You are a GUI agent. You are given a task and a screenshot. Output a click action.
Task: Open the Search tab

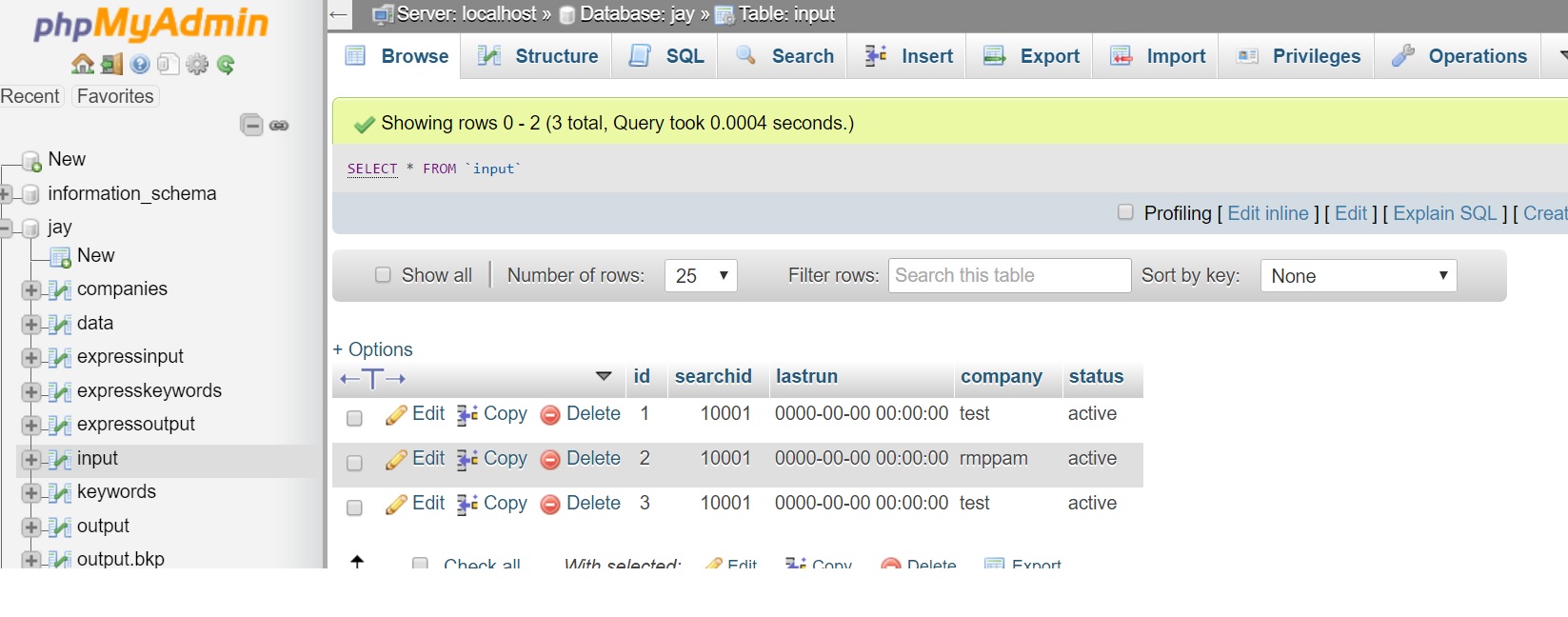[784, 56]
